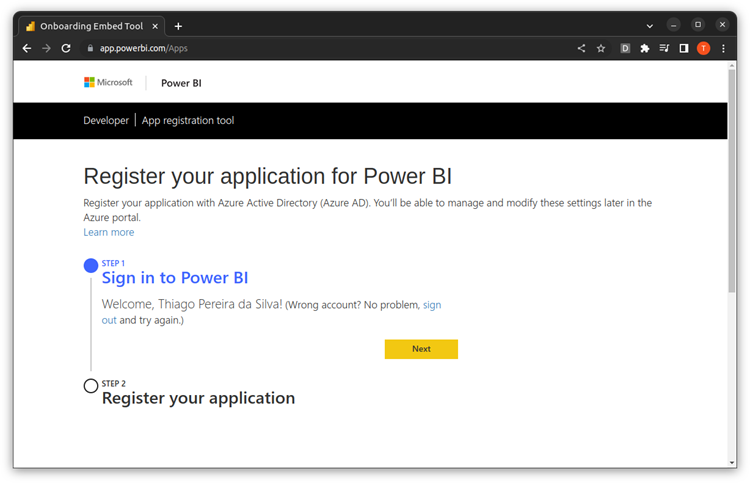View site info via padlock icon
Viewport: 750px width, 483px height.
(90, 48)
